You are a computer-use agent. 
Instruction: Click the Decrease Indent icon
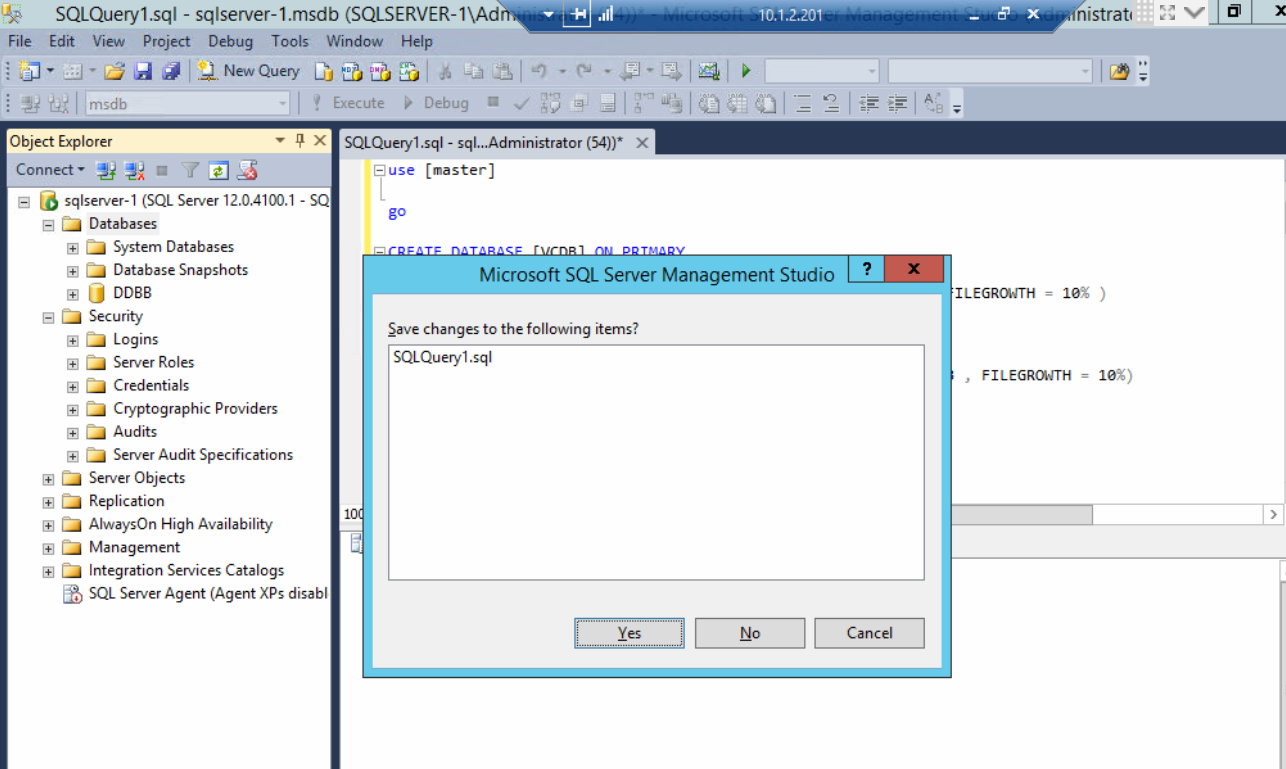tap(869, 103)
